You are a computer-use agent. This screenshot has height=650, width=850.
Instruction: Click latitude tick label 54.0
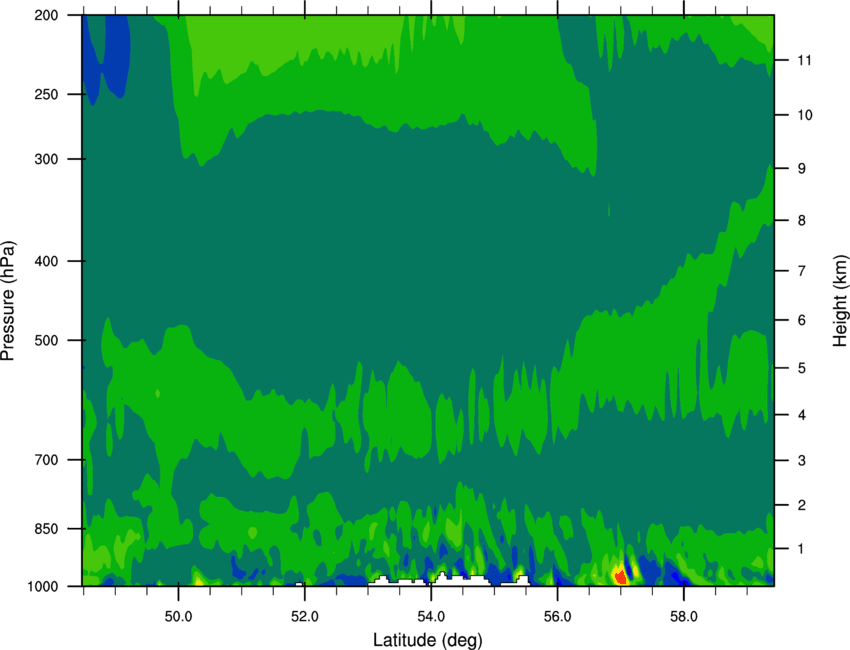click(431, 616)
